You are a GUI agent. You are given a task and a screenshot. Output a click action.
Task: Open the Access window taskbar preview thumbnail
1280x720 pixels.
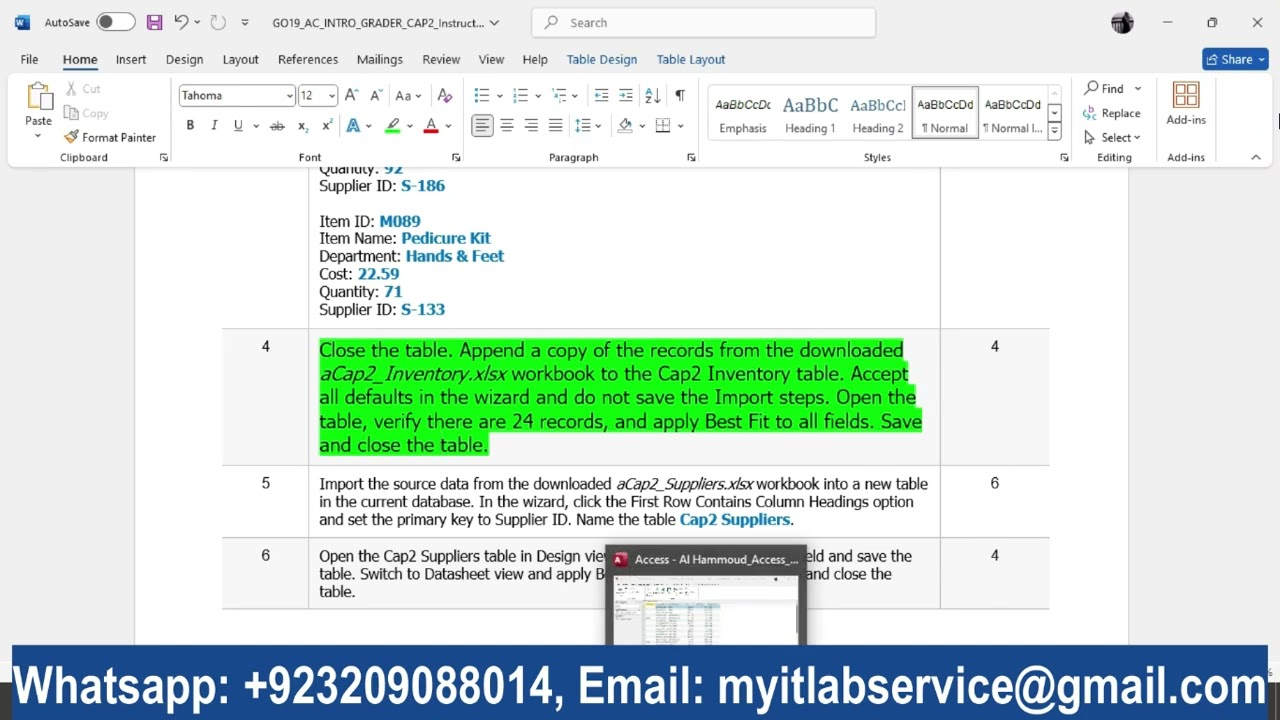coord(706,595)
